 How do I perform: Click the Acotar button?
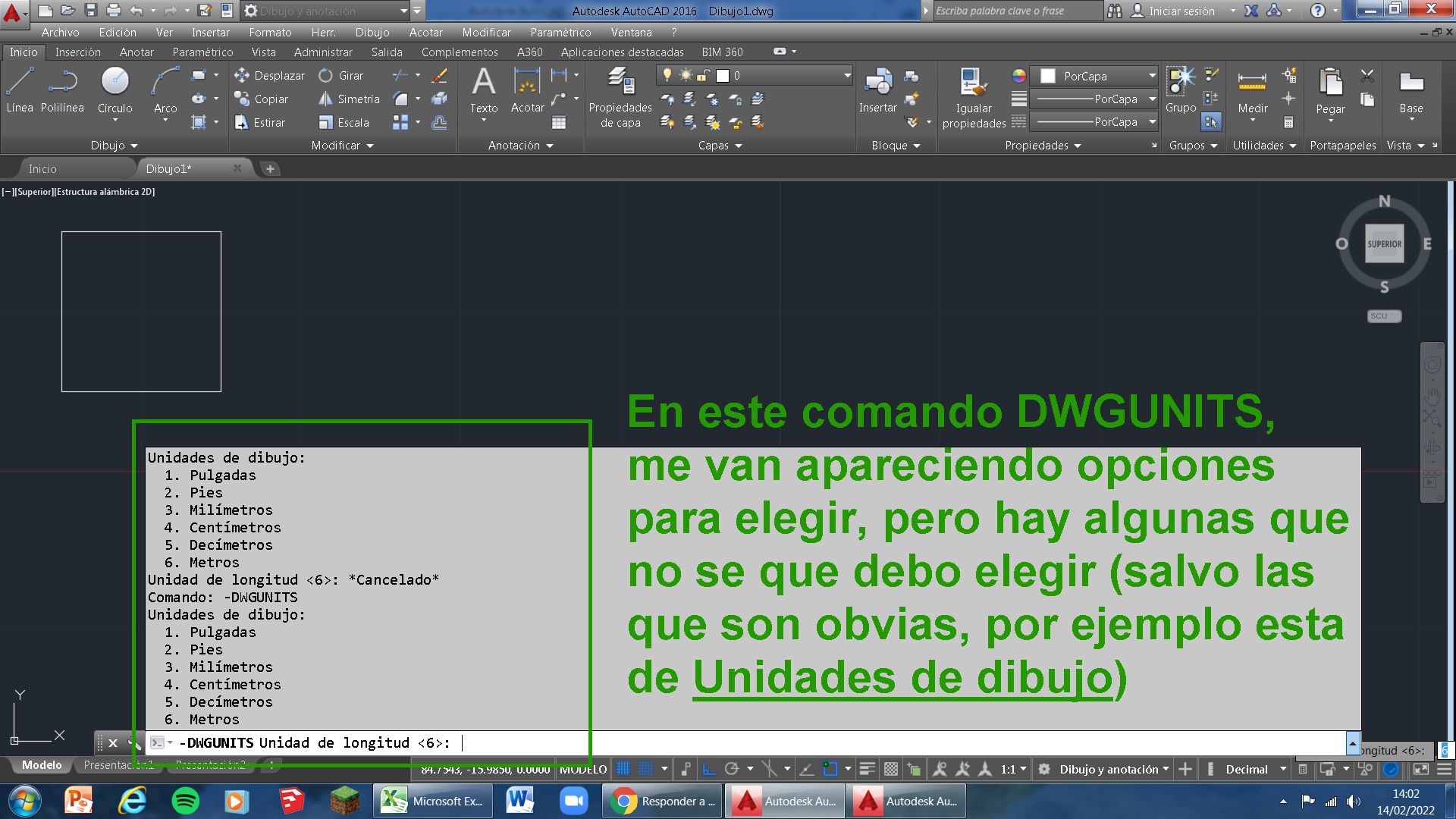tap(527, 91)
